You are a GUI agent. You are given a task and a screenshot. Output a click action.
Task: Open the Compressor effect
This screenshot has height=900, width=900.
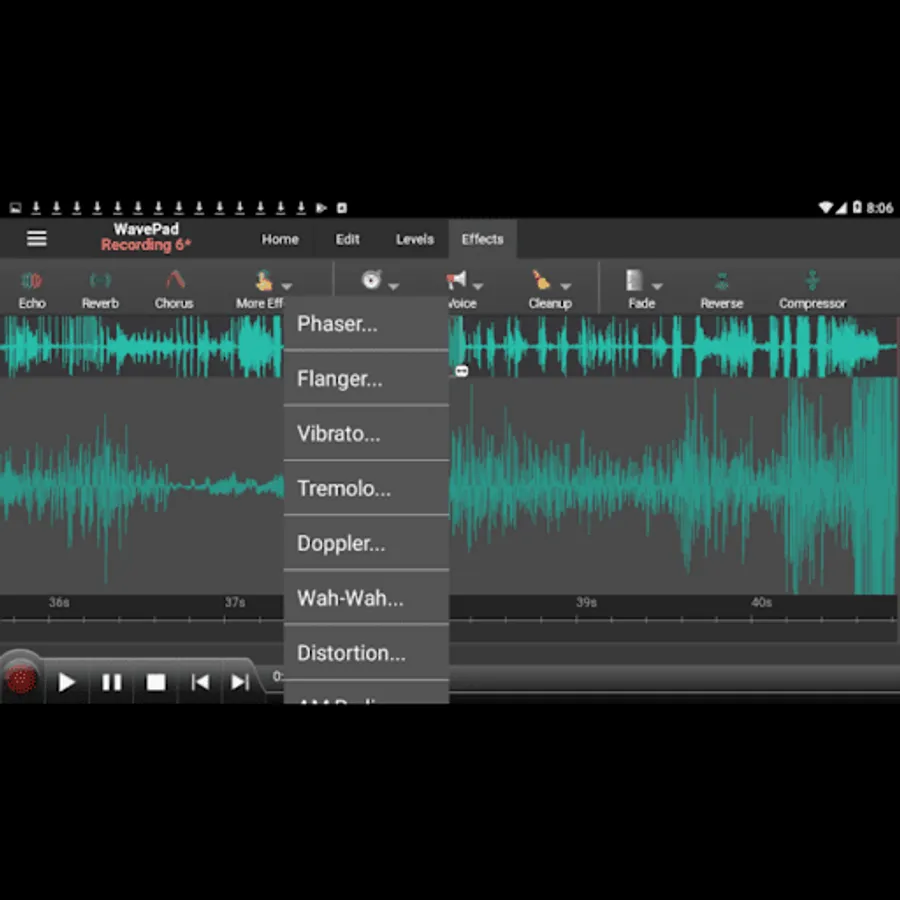coord(812,288)
